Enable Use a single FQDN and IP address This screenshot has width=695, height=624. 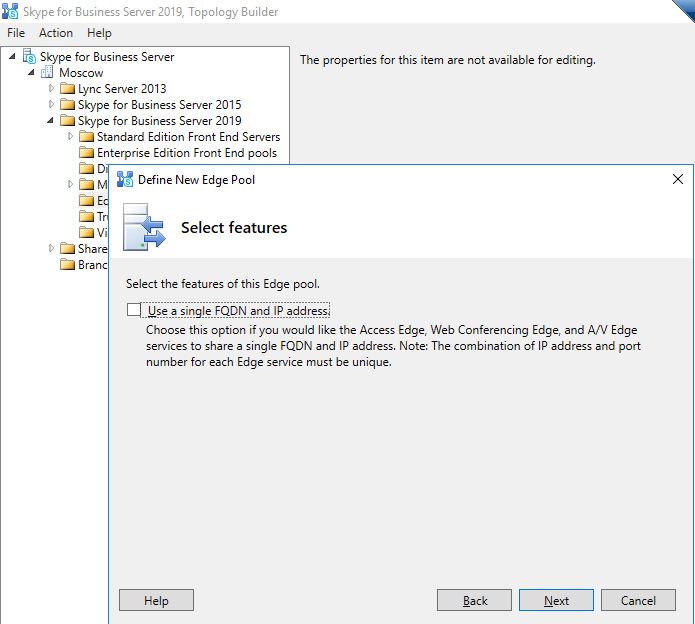coord(133,309)
